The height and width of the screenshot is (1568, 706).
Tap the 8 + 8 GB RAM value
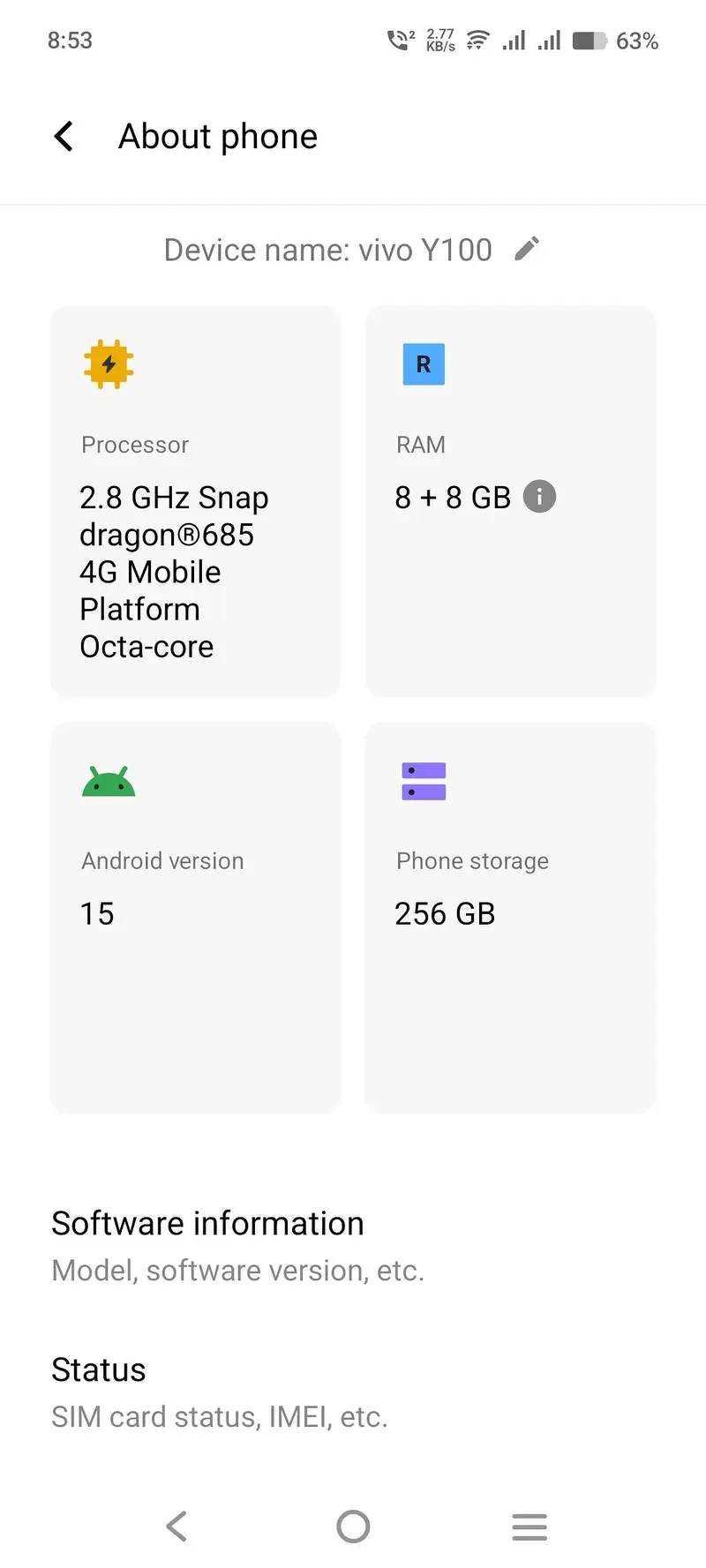452,498
